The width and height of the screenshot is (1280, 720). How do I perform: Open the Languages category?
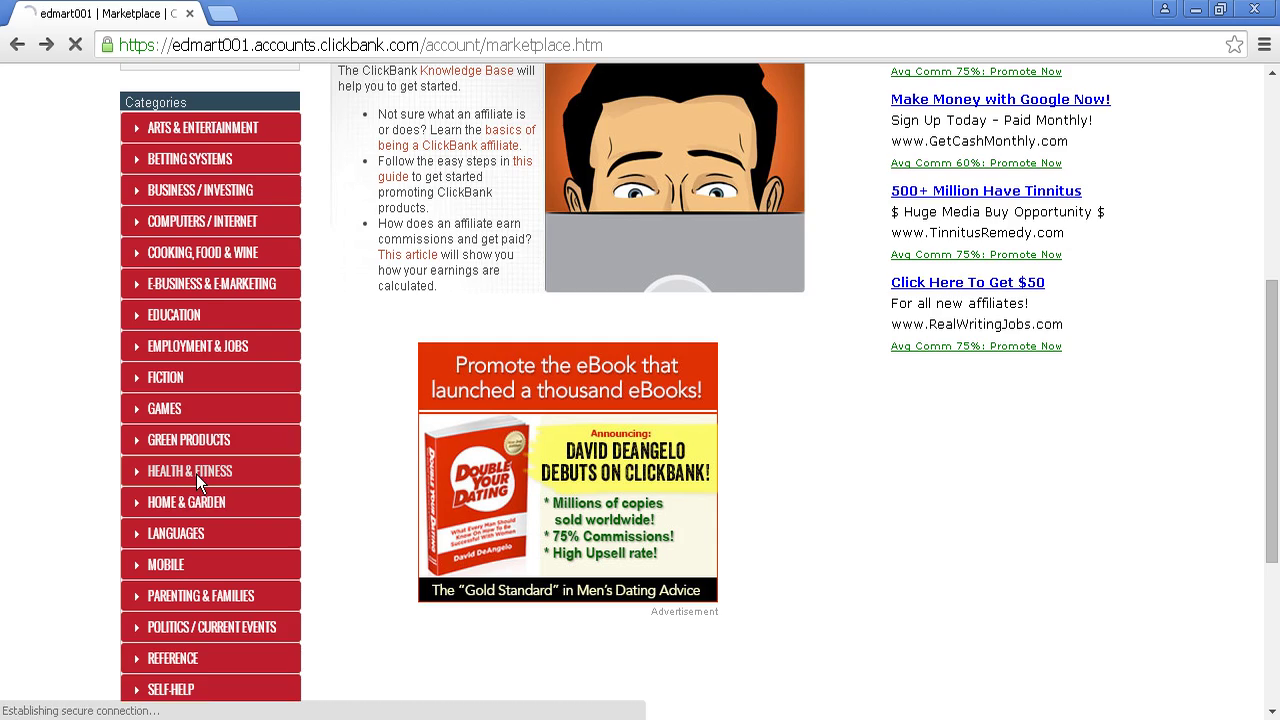210,533
